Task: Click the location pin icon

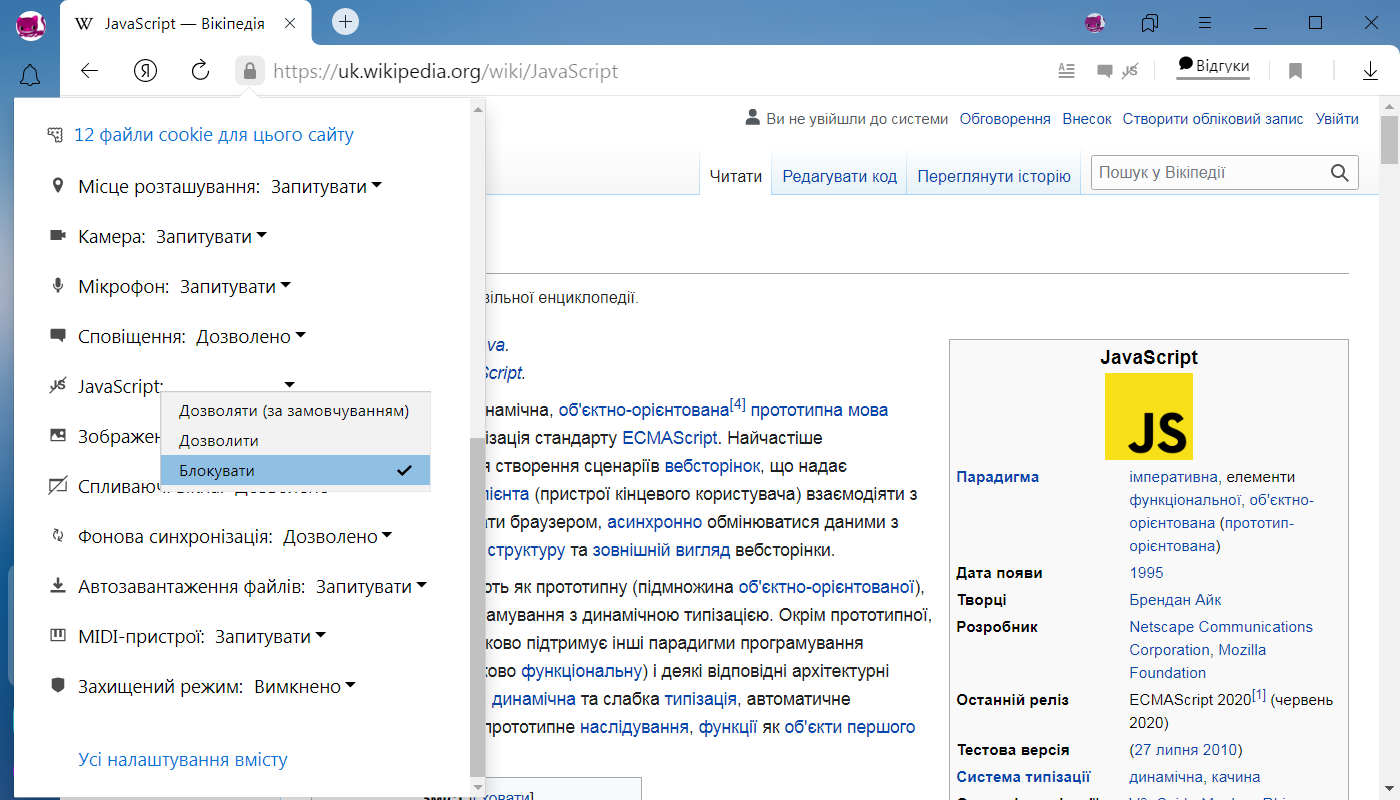Action: [x=57, y=186]
